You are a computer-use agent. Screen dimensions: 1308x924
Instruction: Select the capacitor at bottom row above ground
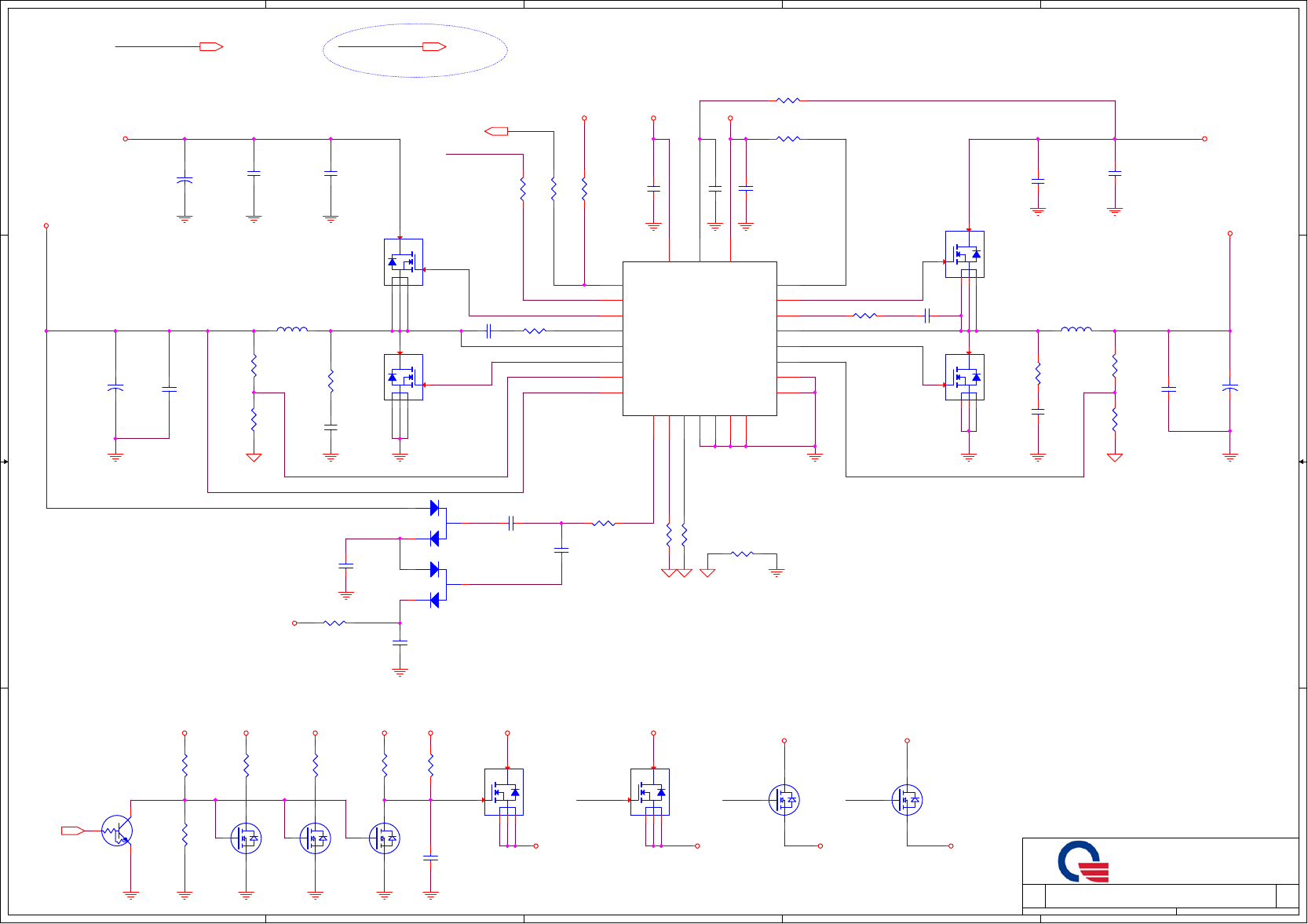click(430, 858)
